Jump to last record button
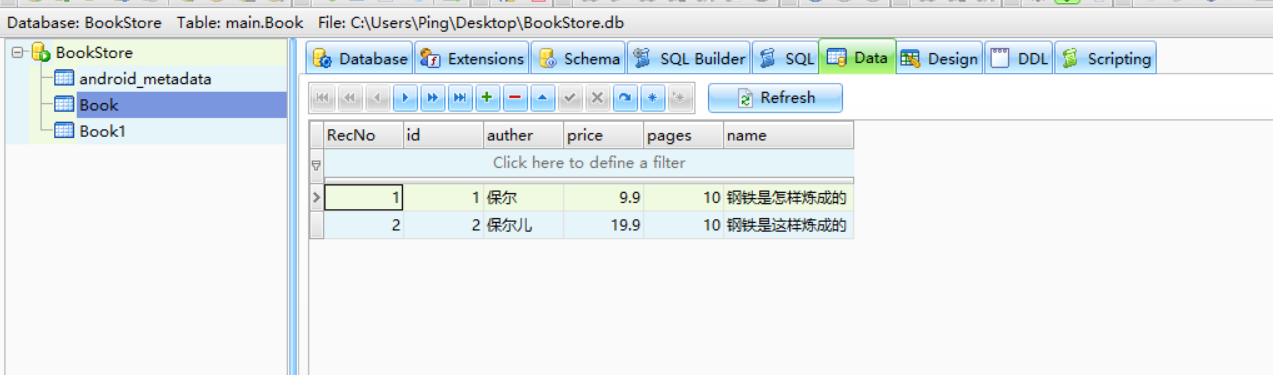 (459, 98)
